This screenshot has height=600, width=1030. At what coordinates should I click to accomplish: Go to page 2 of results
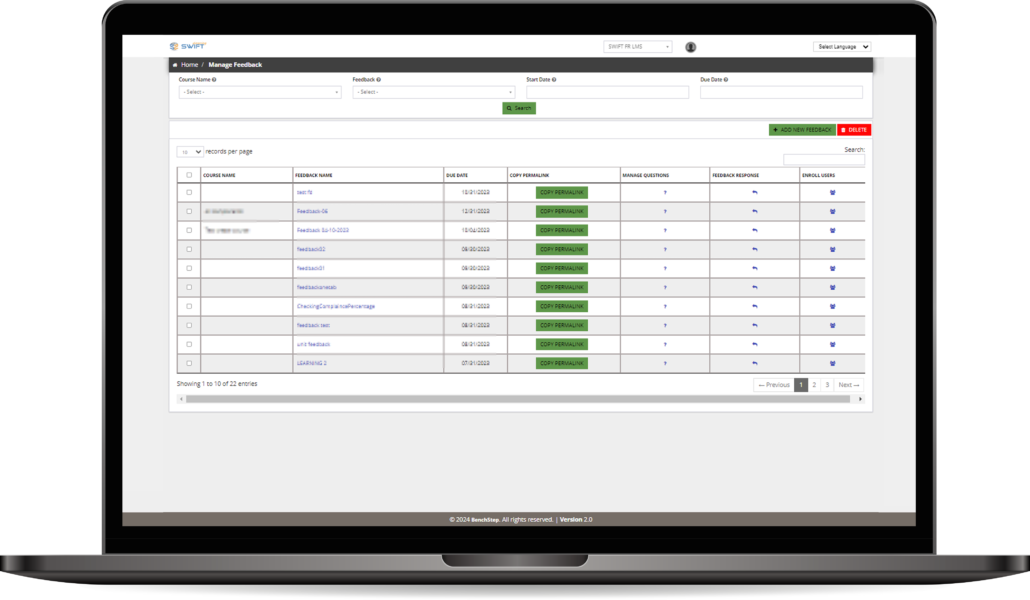814,385
